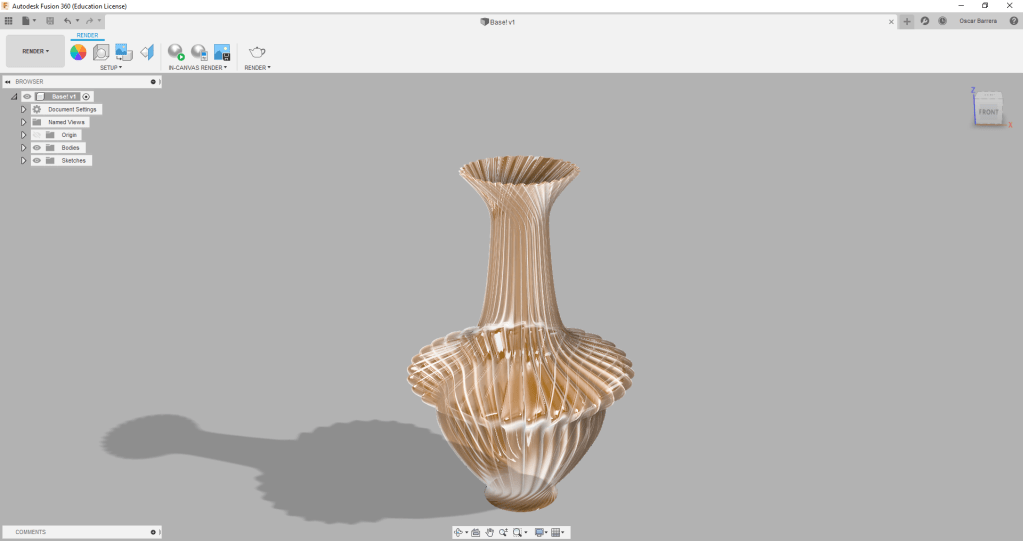Open the Render workspace dropdown
This screenshot has width=1023, height=541.
35,51
